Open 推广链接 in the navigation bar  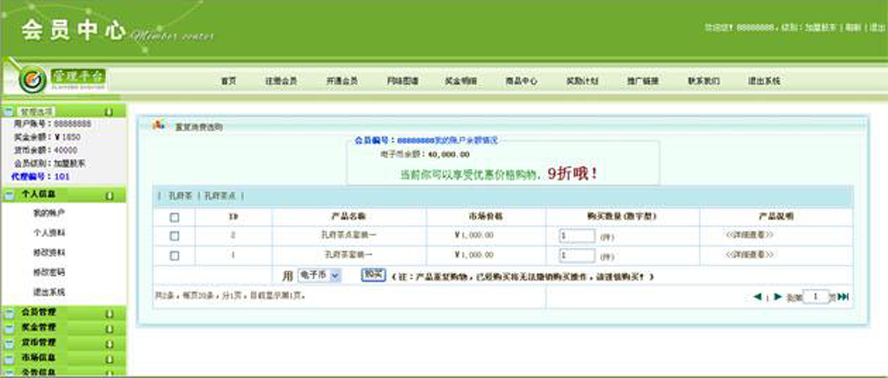[643, 81]
